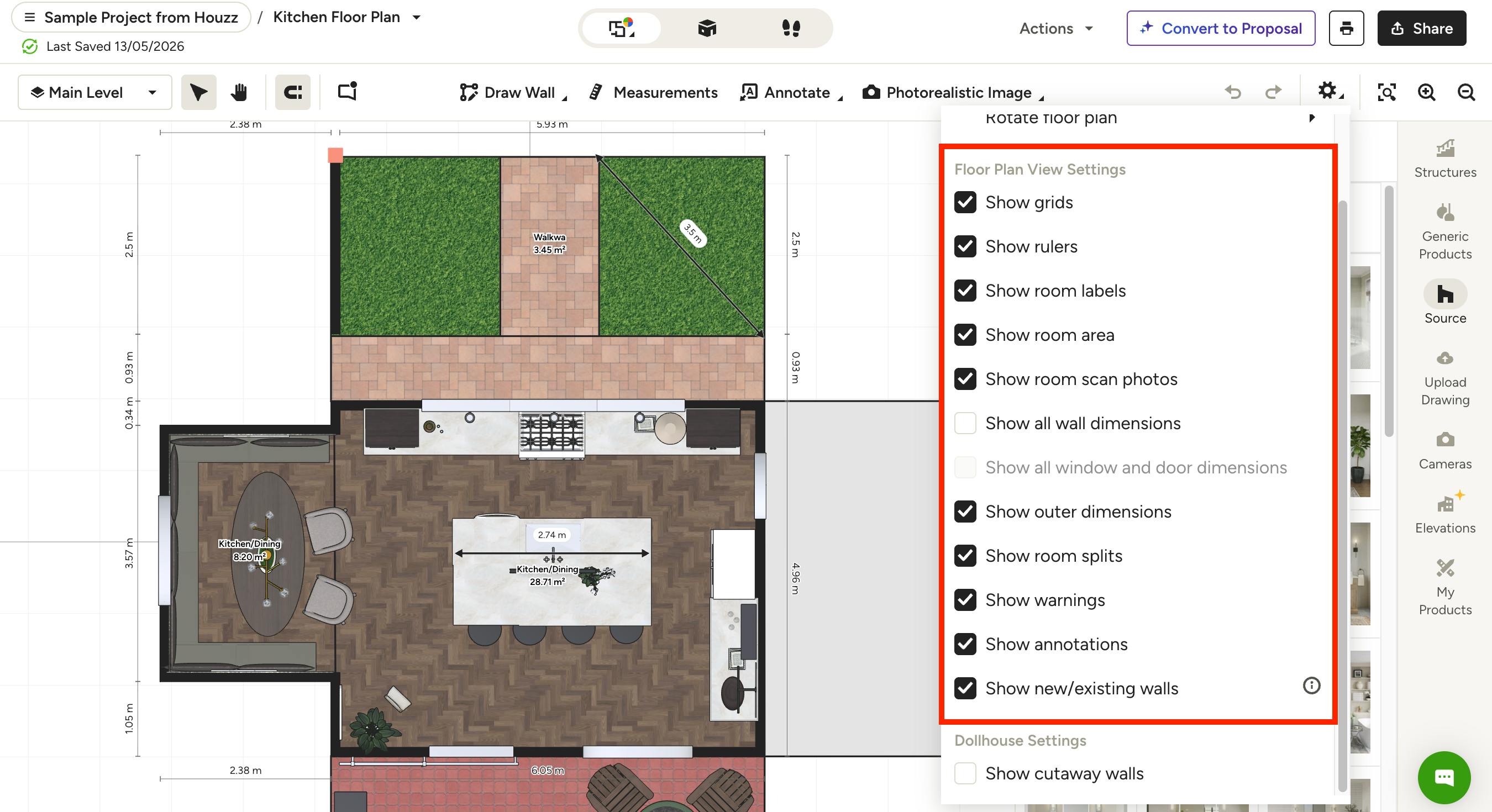Open the Actions dropdown
Viewport: 1492px width, 812px height.
[x=1056, y=28]
